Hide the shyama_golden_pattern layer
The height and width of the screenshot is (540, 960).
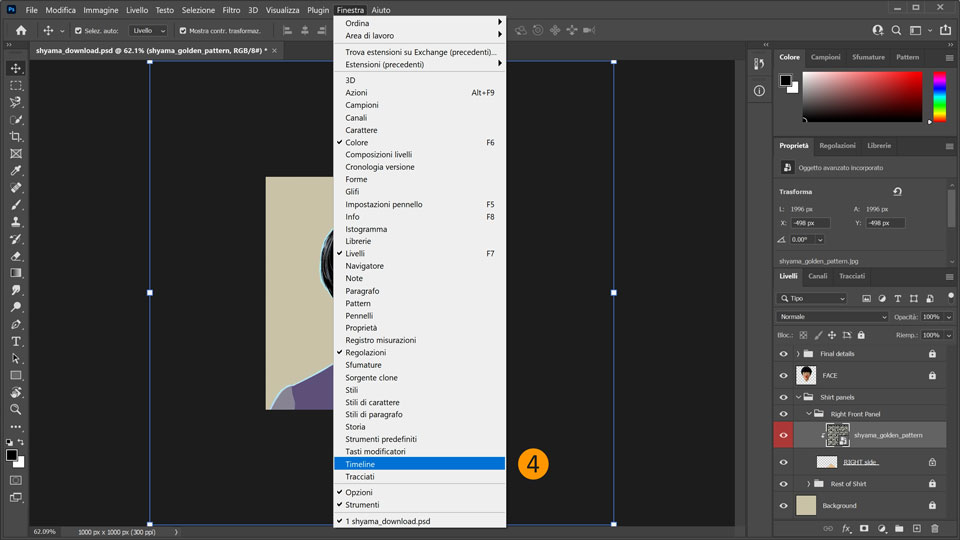(x=783, y=435)
